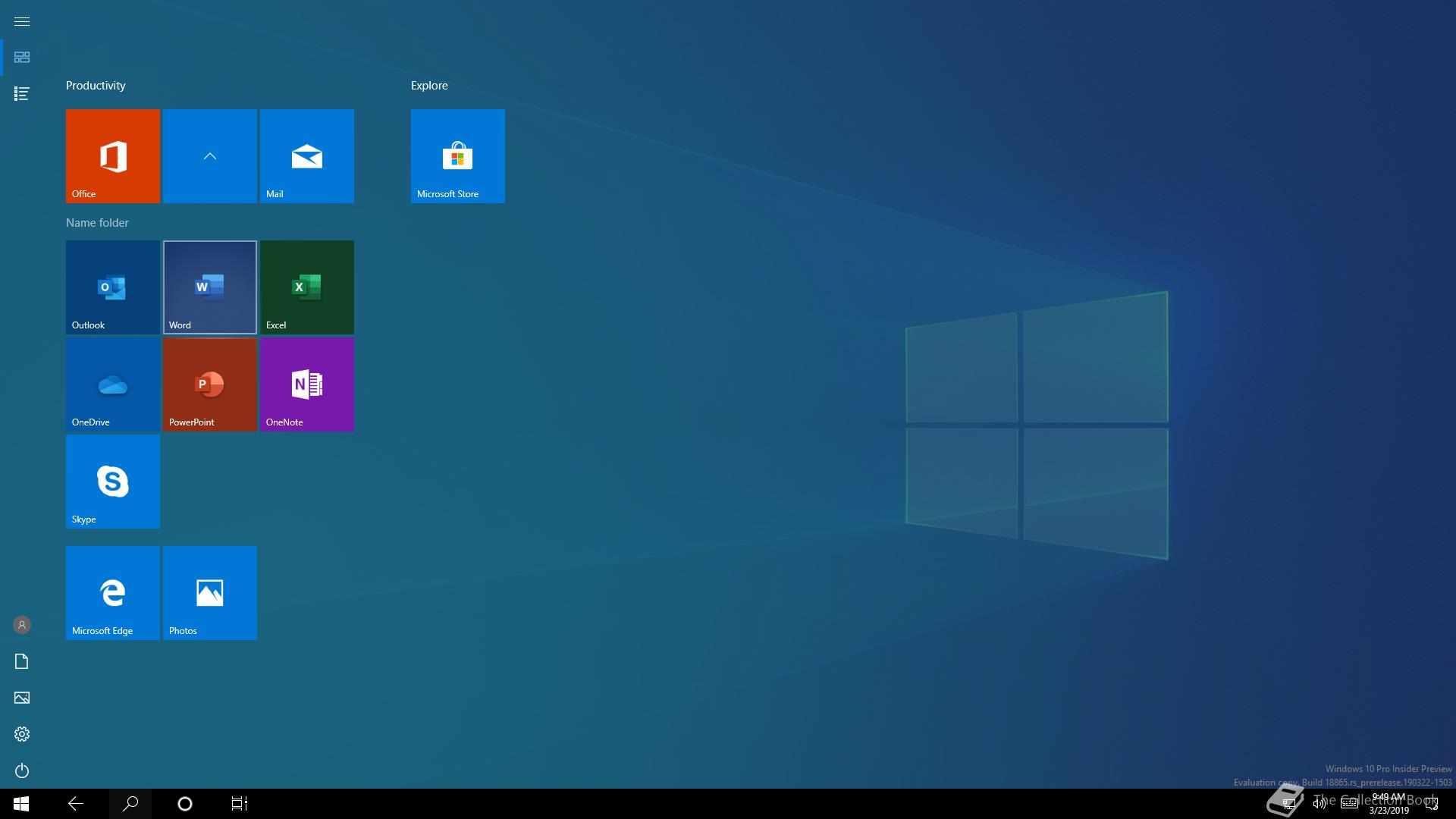Open the Skype tile
Image resolution: width=1456 pixels, height=819 pixels.
coord(113,482)
